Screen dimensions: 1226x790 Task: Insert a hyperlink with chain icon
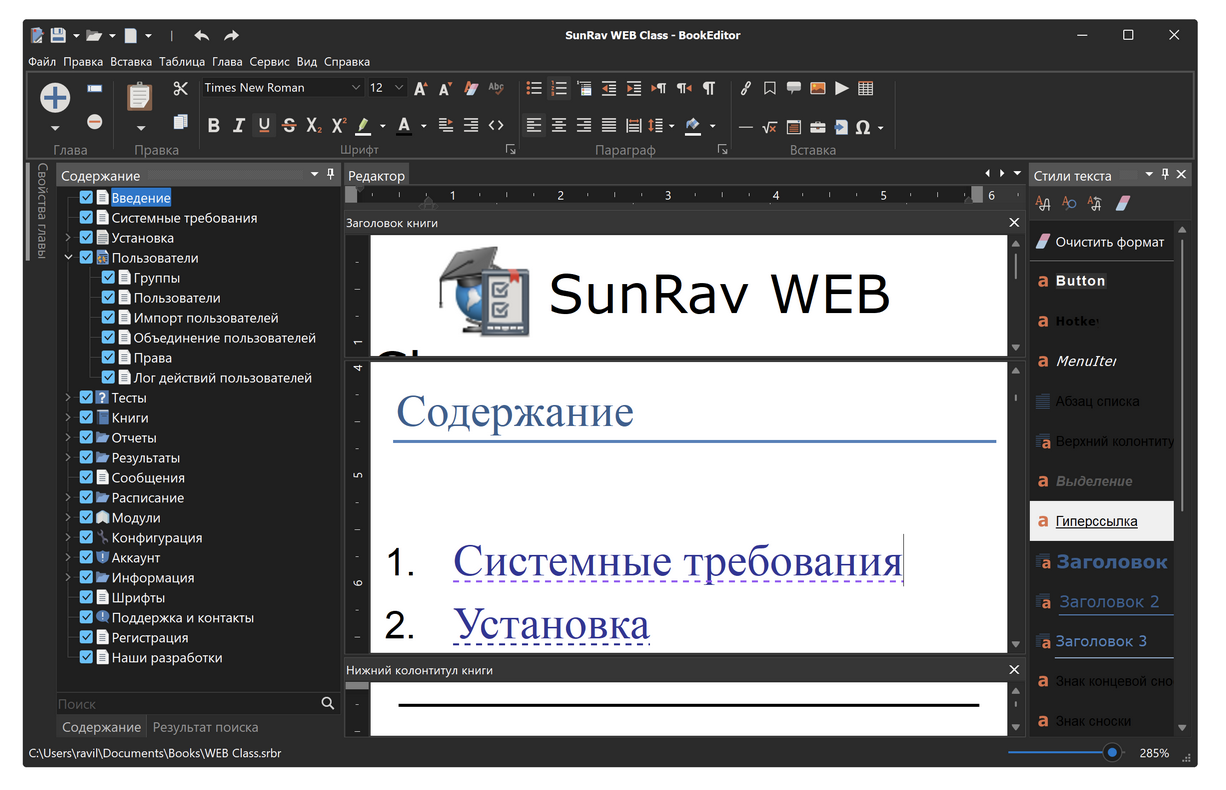tap(746, 88)
